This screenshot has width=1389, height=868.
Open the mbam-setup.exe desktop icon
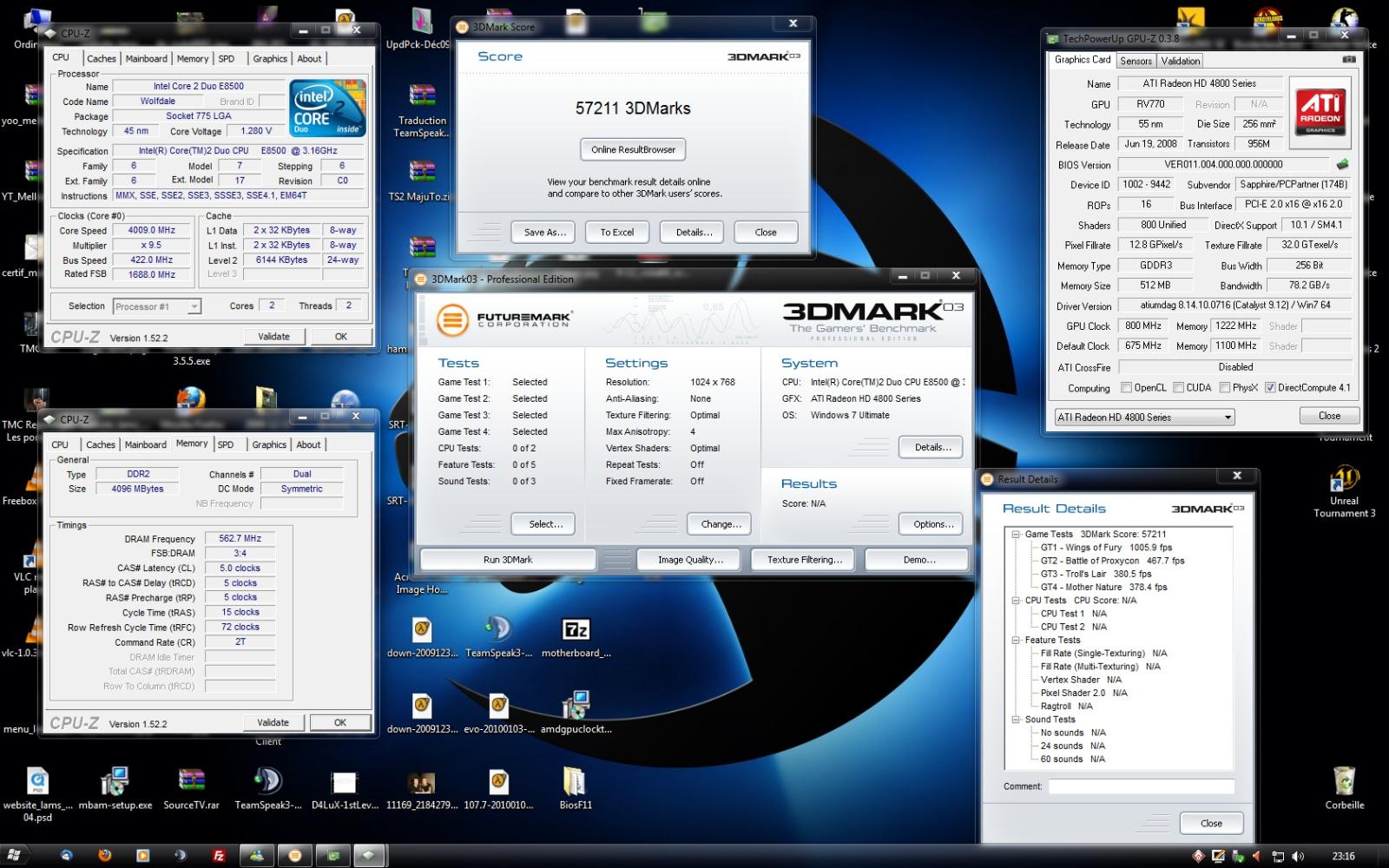click(115, 788)
